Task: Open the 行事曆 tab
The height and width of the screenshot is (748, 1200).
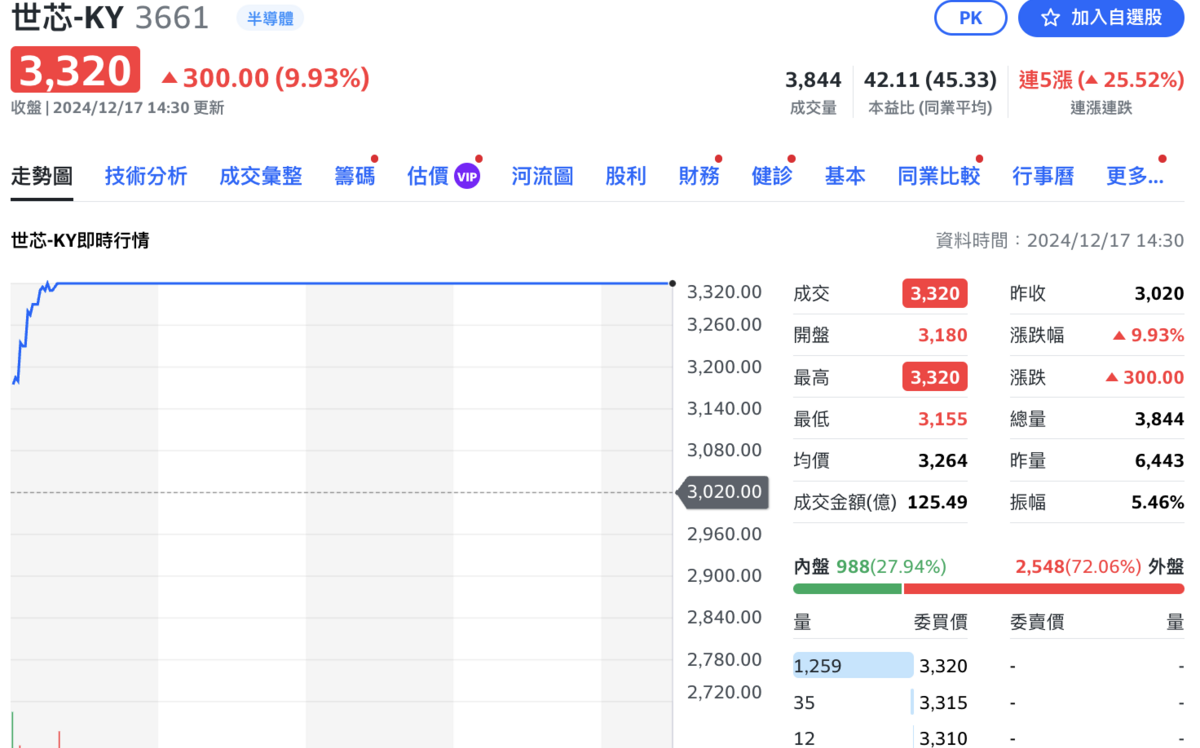Action: 1043,175
